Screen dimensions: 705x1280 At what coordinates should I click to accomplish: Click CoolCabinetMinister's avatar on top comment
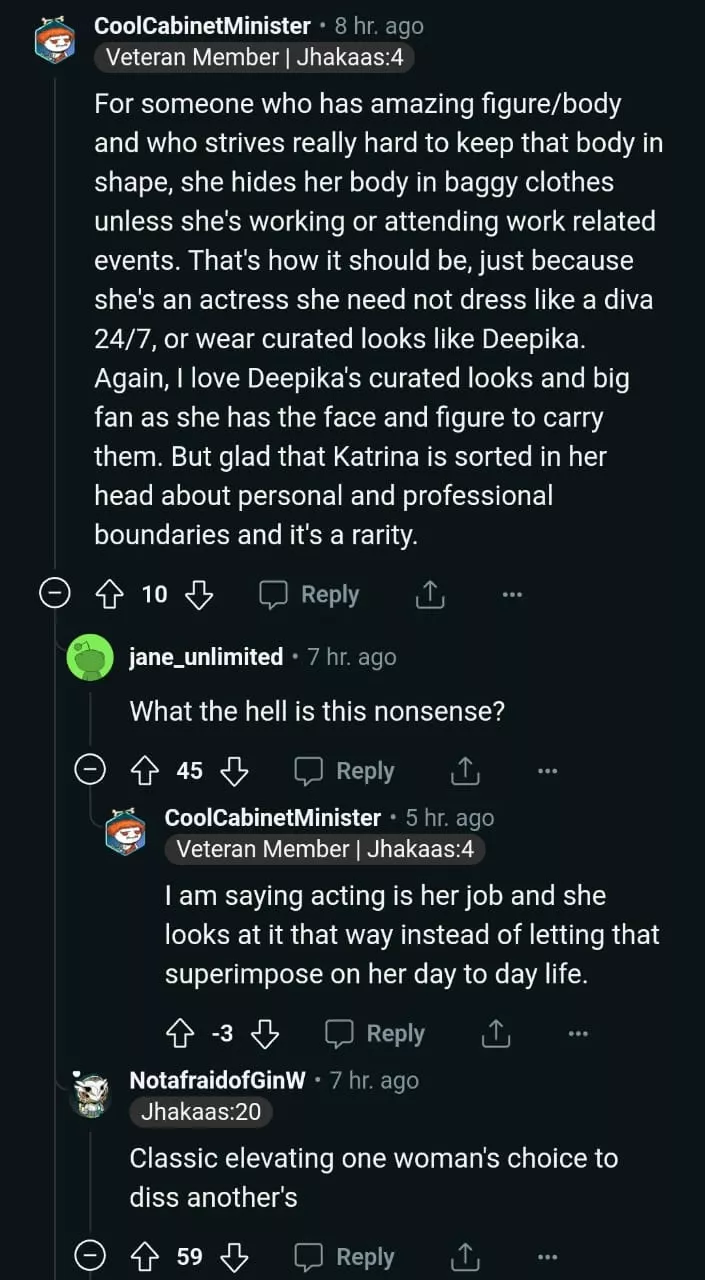(55, 40)
